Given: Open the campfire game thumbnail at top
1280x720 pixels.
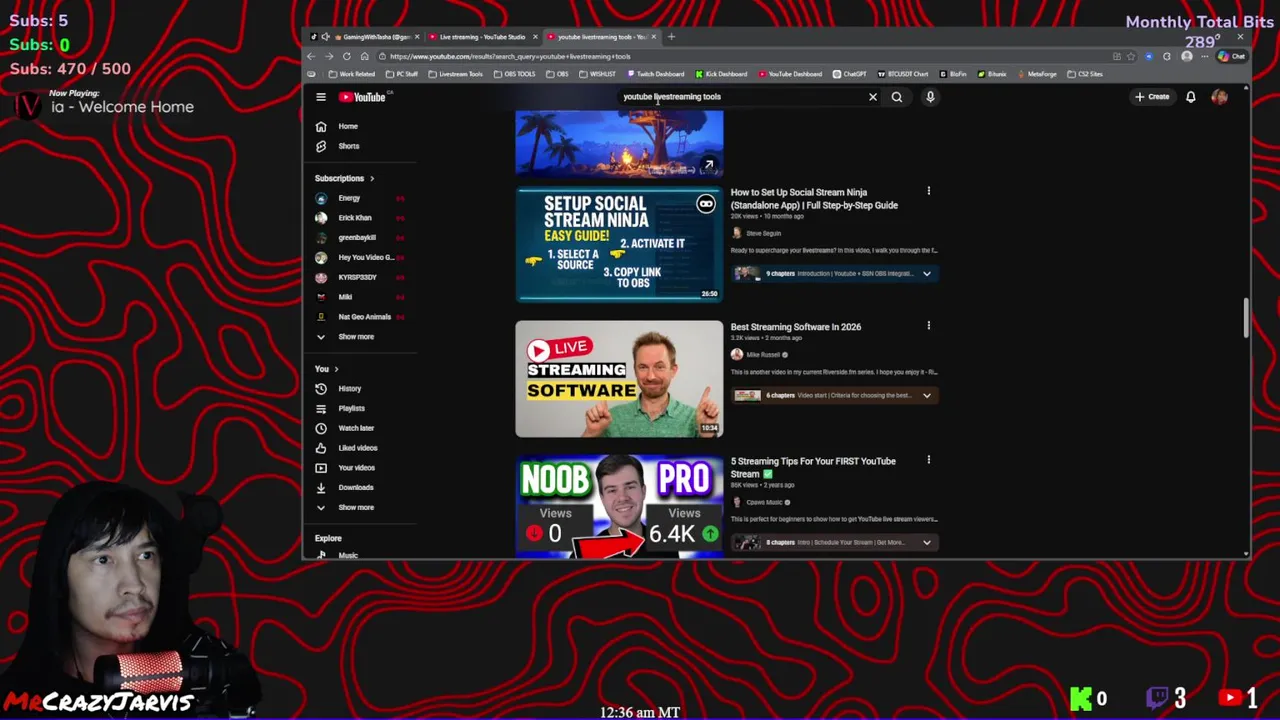Looking at the screenshot, I should click(619, 144).
